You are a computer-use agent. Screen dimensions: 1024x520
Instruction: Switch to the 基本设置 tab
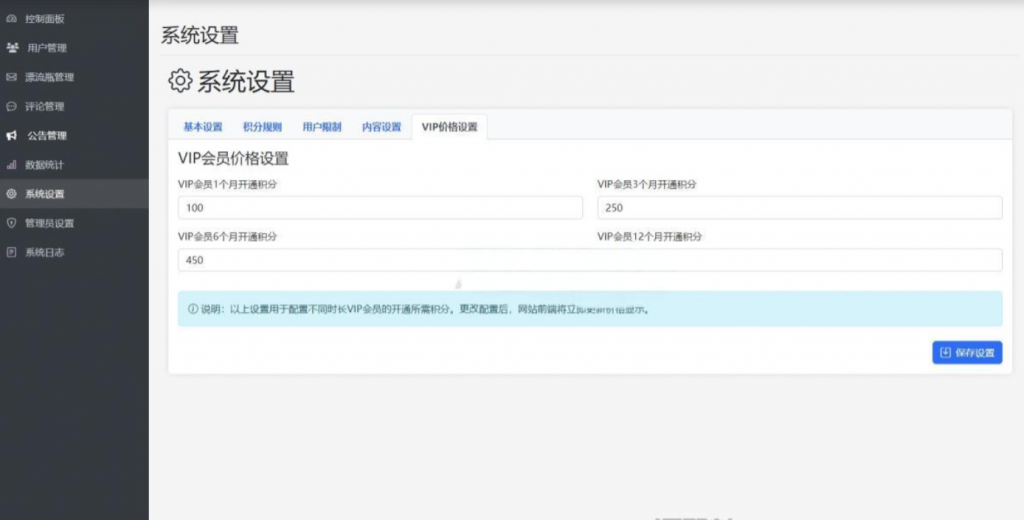pos(202,127)
